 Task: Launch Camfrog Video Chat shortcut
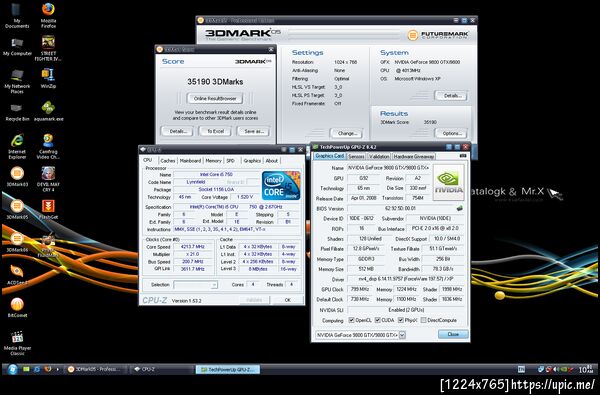[x=48, y=146]
